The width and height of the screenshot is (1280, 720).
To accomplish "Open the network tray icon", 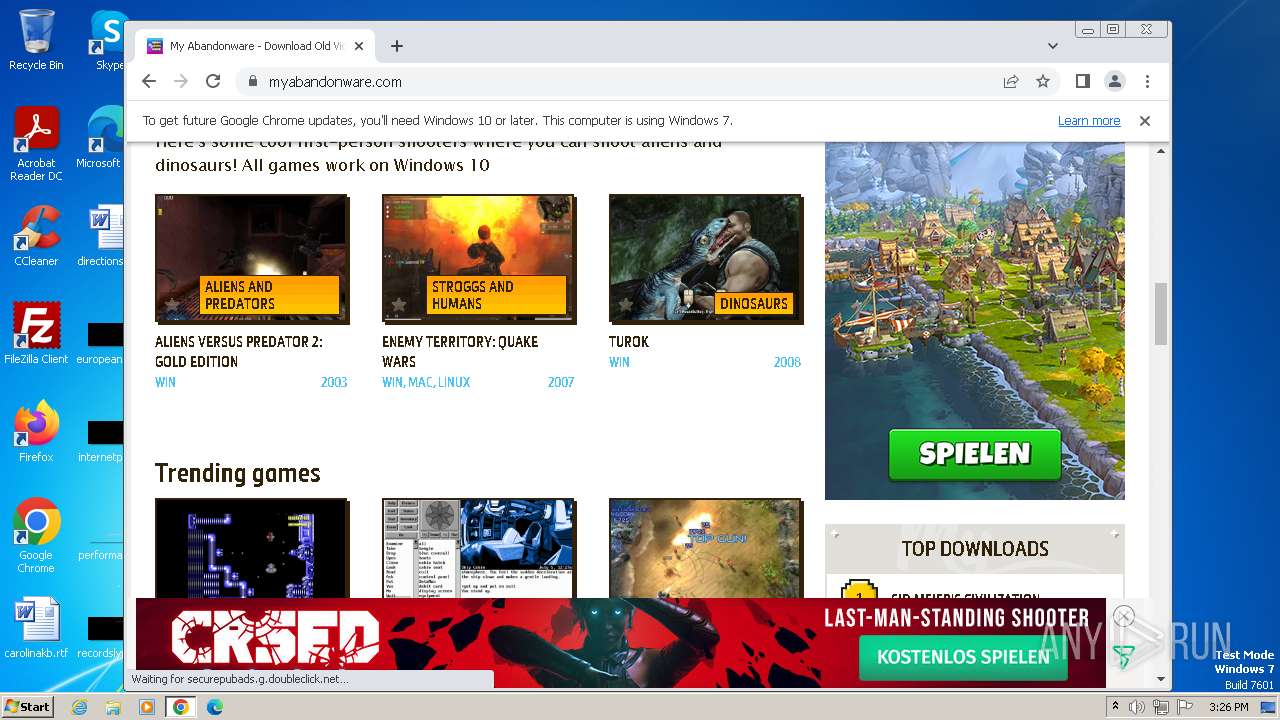I will [1161, 707].
